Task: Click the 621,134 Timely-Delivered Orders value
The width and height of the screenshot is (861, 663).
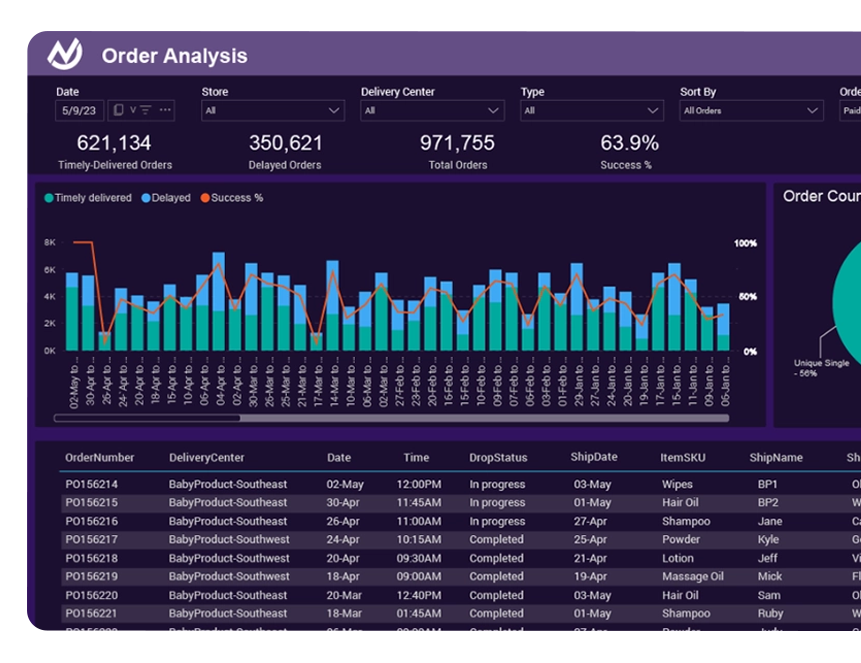Action: pos(114,143)
